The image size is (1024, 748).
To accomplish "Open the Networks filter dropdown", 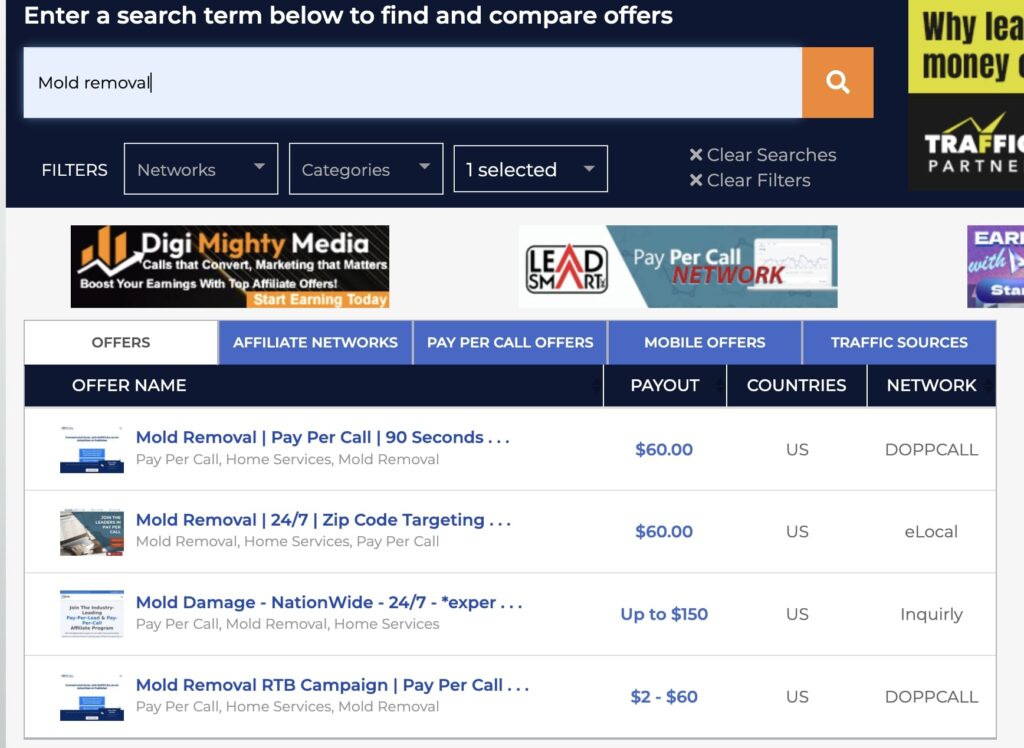I will (x=200, y=169).
